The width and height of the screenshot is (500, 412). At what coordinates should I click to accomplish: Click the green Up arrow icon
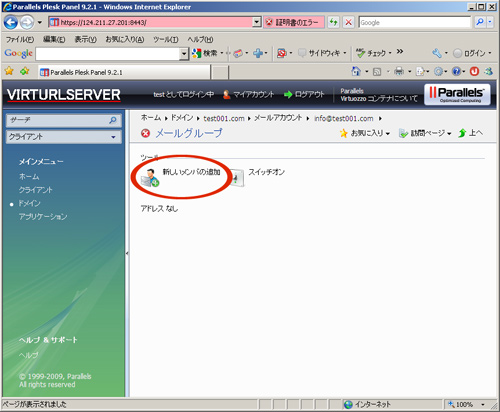(x=462, y=133)
